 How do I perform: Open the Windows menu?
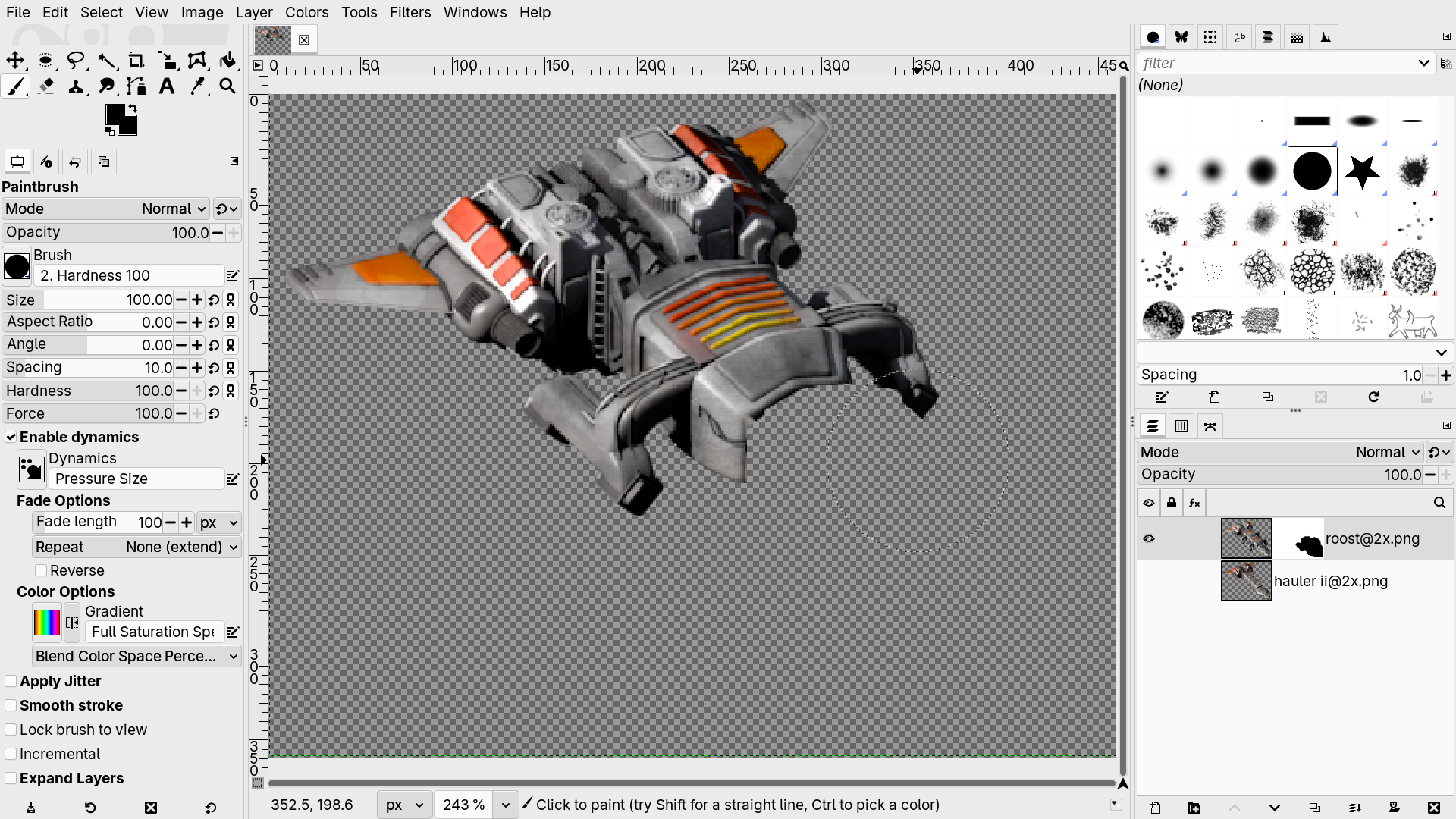pos(475,12)
